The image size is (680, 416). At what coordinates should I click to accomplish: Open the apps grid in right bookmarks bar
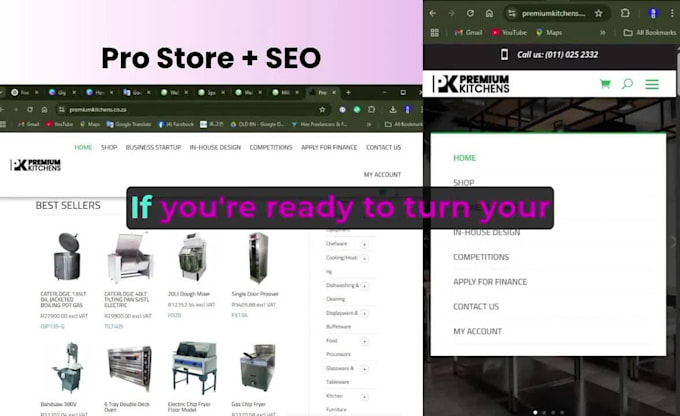click(x=435, y=33)
